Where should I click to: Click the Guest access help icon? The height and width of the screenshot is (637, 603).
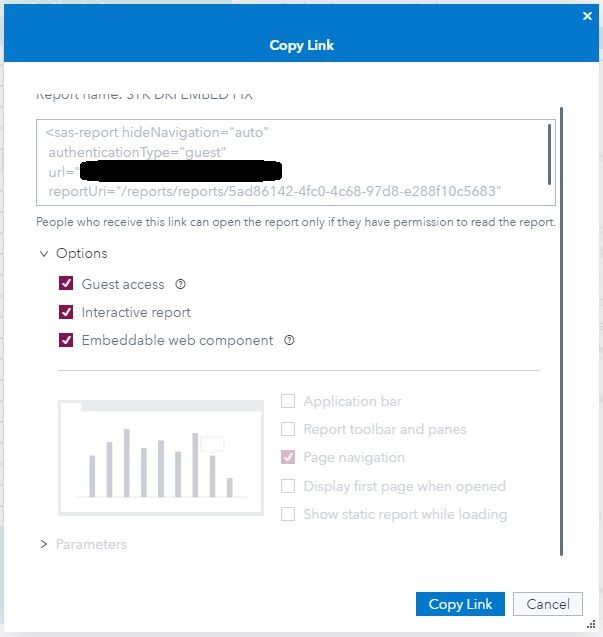(x=181, y=284)
